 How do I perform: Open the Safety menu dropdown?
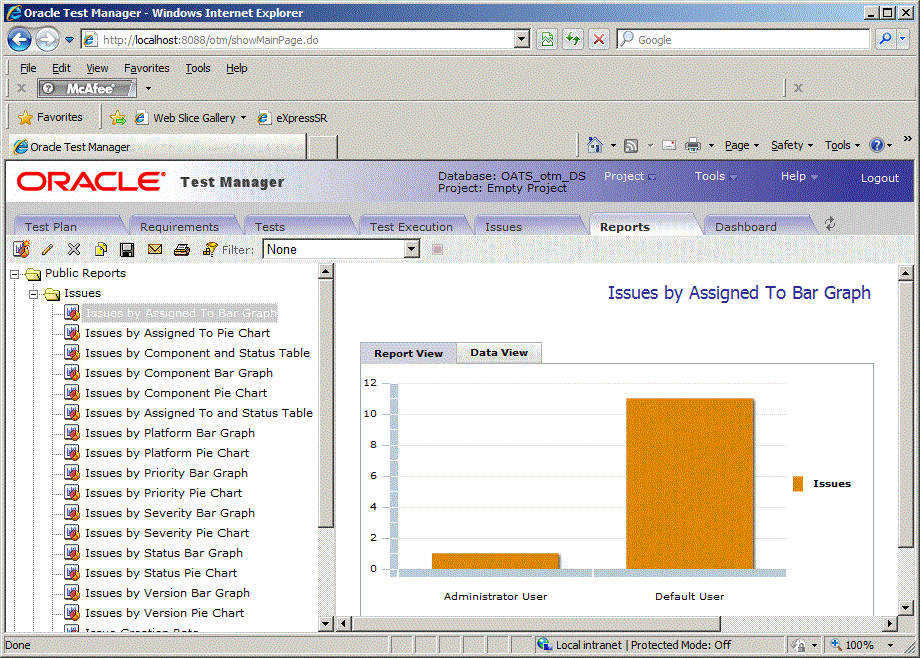click(x=792, y=145)
